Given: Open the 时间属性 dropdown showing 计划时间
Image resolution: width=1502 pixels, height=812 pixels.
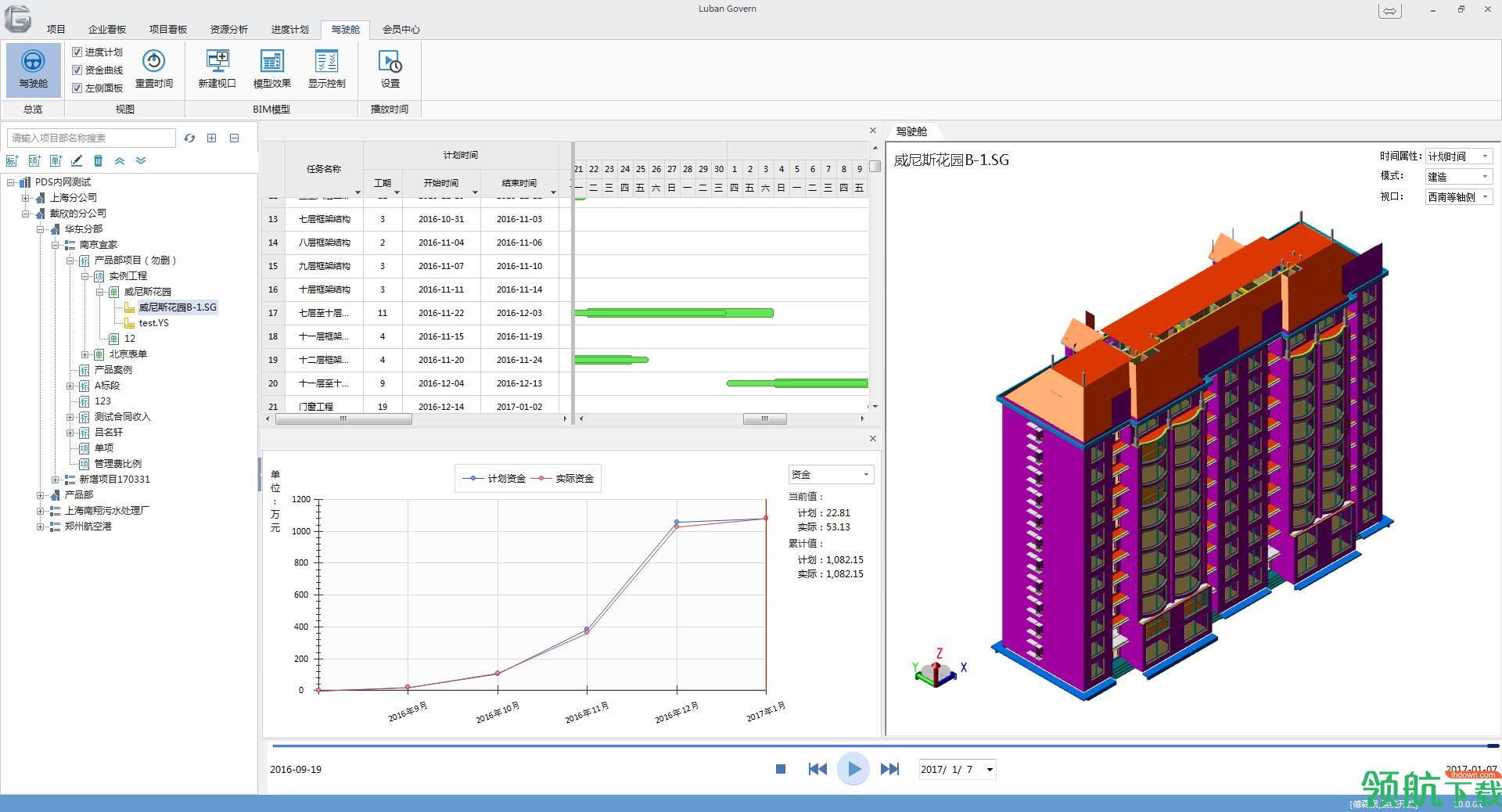Looking at the screenshot, I should coord(1459,156).
